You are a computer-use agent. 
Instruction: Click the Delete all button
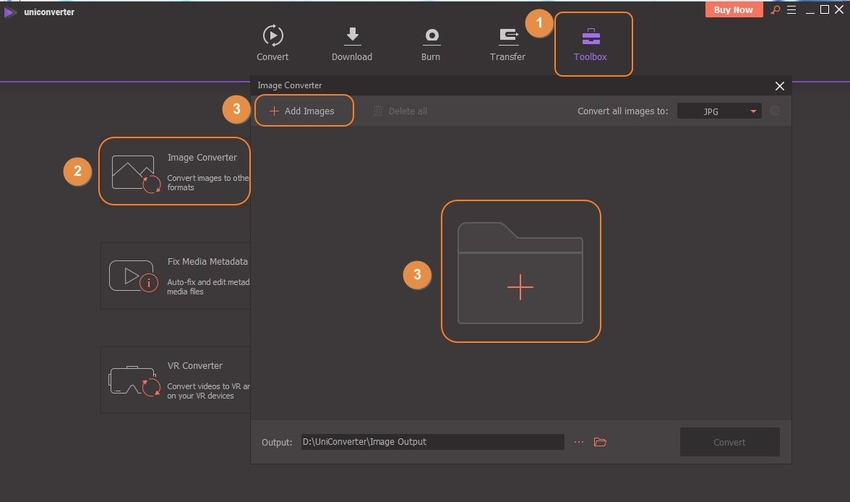pos(399,111)
